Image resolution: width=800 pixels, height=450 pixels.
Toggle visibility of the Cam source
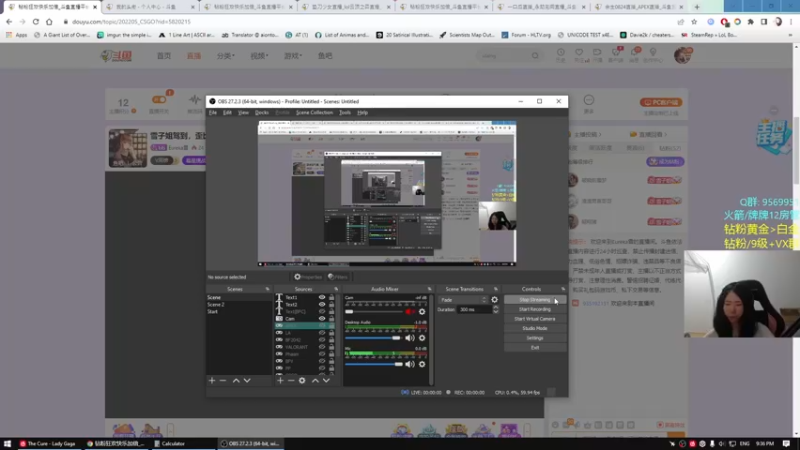tap(322, 319)
